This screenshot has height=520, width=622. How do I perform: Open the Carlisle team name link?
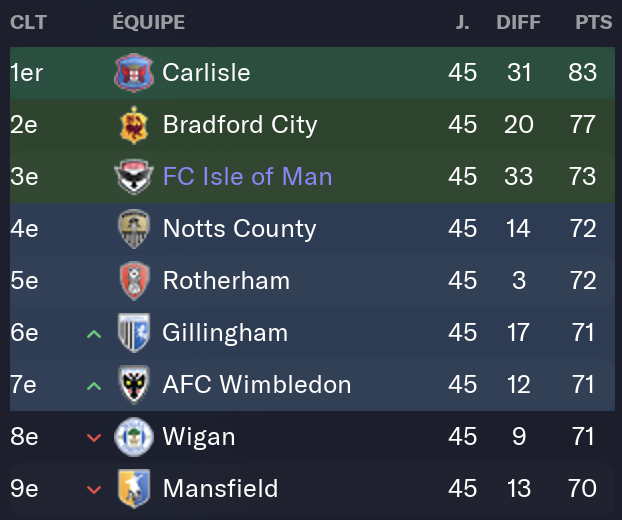(x=206, y=72)
